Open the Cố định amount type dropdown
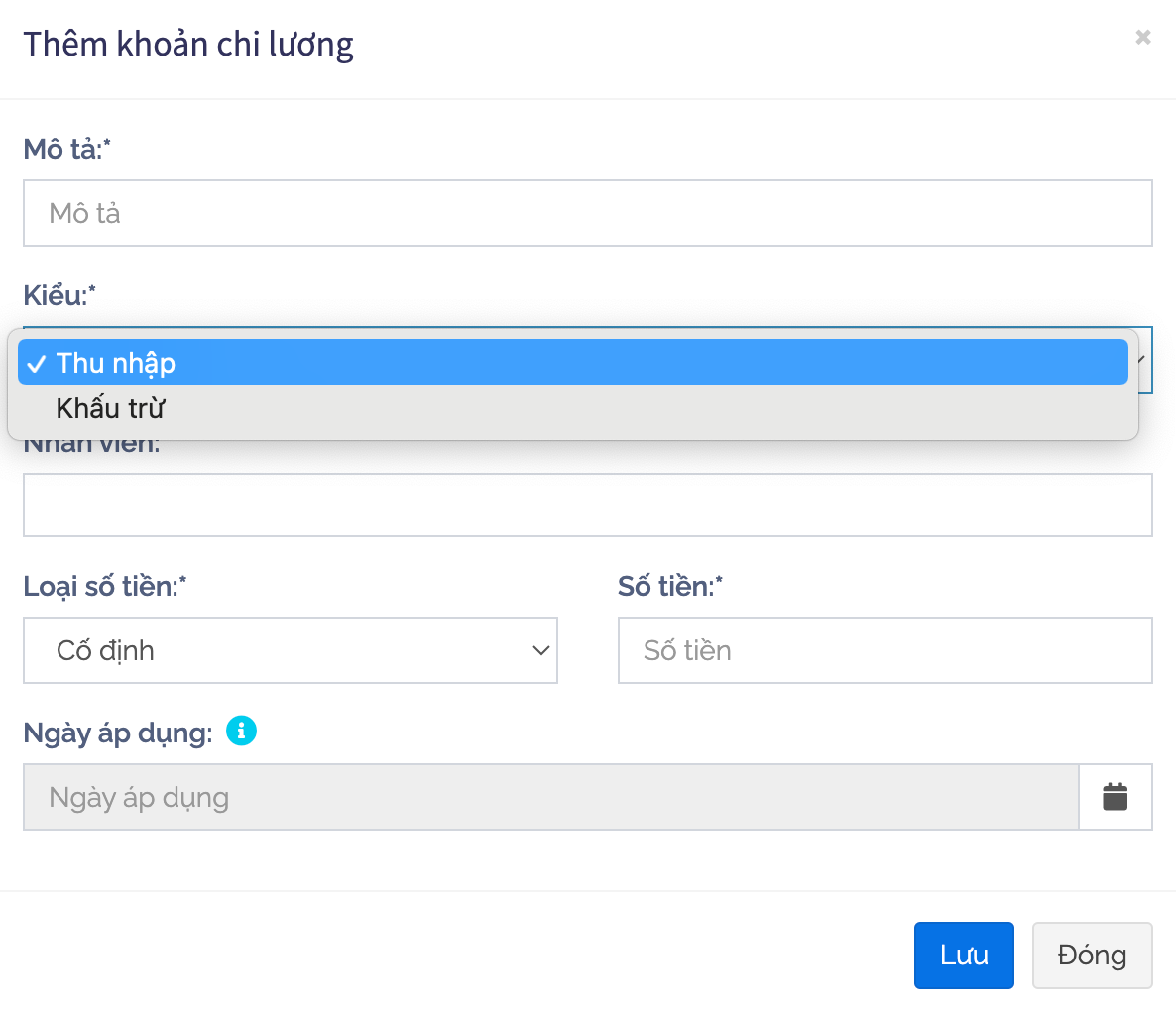1176x1015 pixels. pyautogui.click(x=290, y=650)
